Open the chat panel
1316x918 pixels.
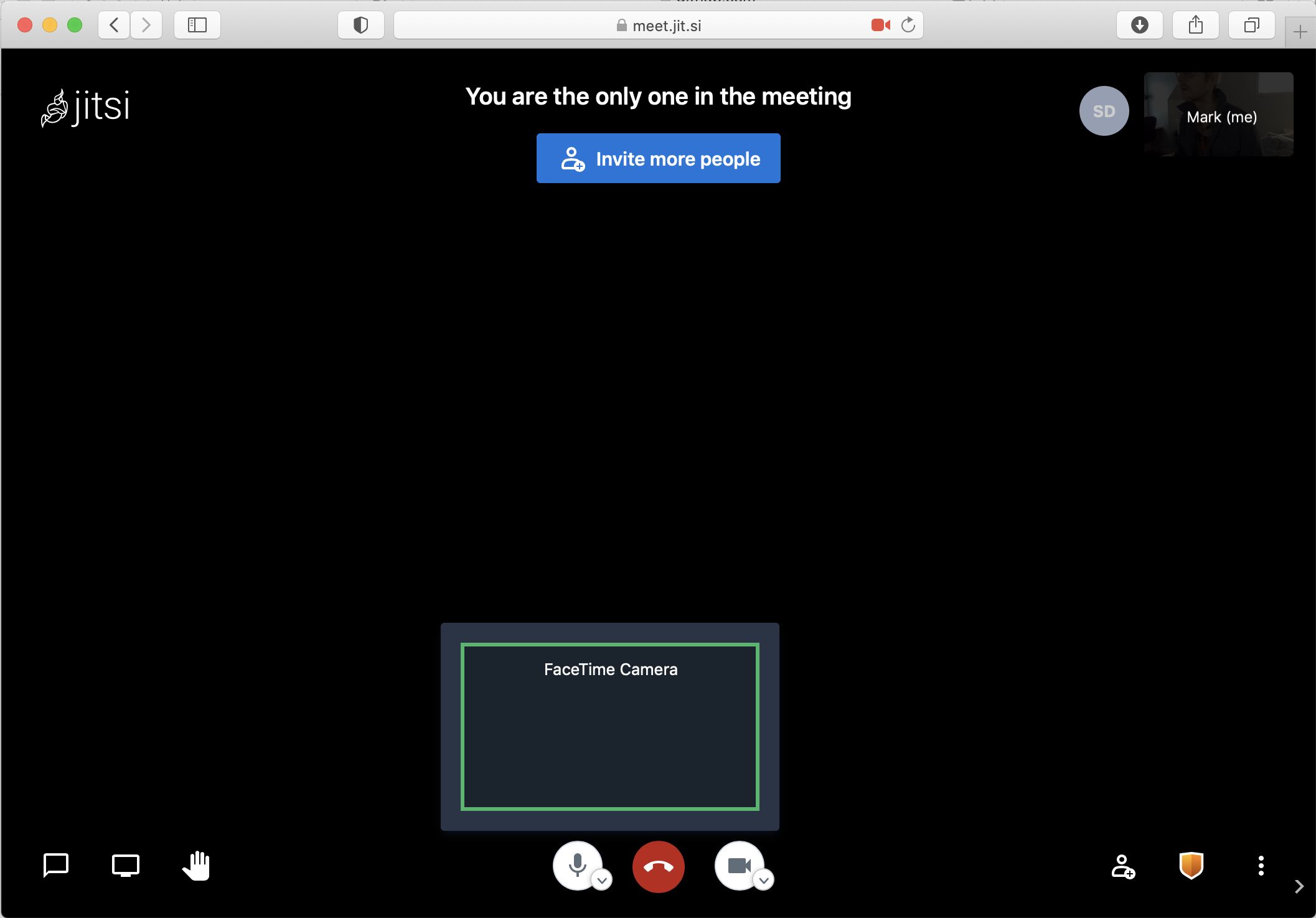pos(55,866)
